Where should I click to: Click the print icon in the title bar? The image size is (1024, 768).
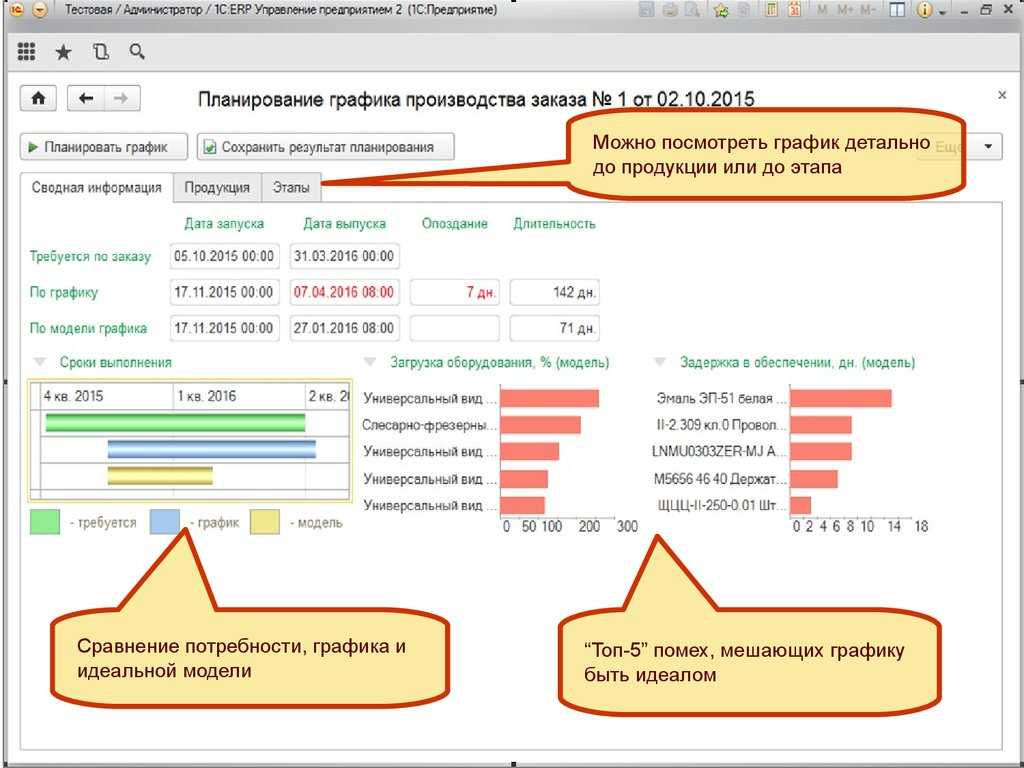pos(670,10)
